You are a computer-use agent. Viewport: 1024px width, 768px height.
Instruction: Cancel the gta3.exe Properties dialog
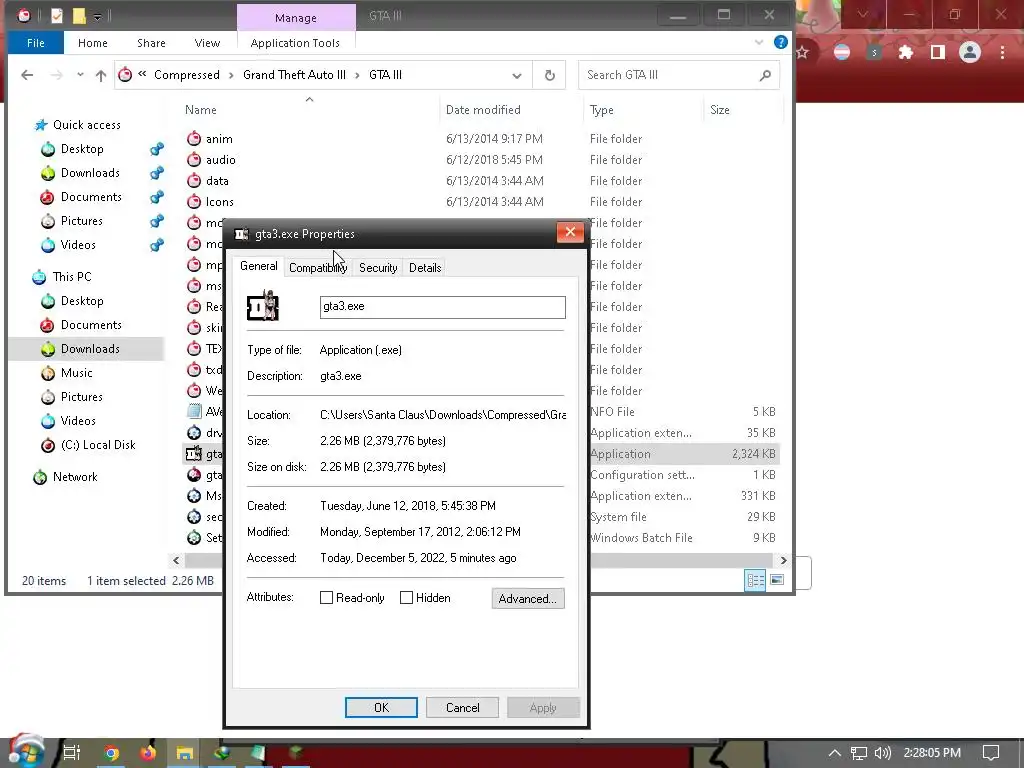[x=462, y=707]
